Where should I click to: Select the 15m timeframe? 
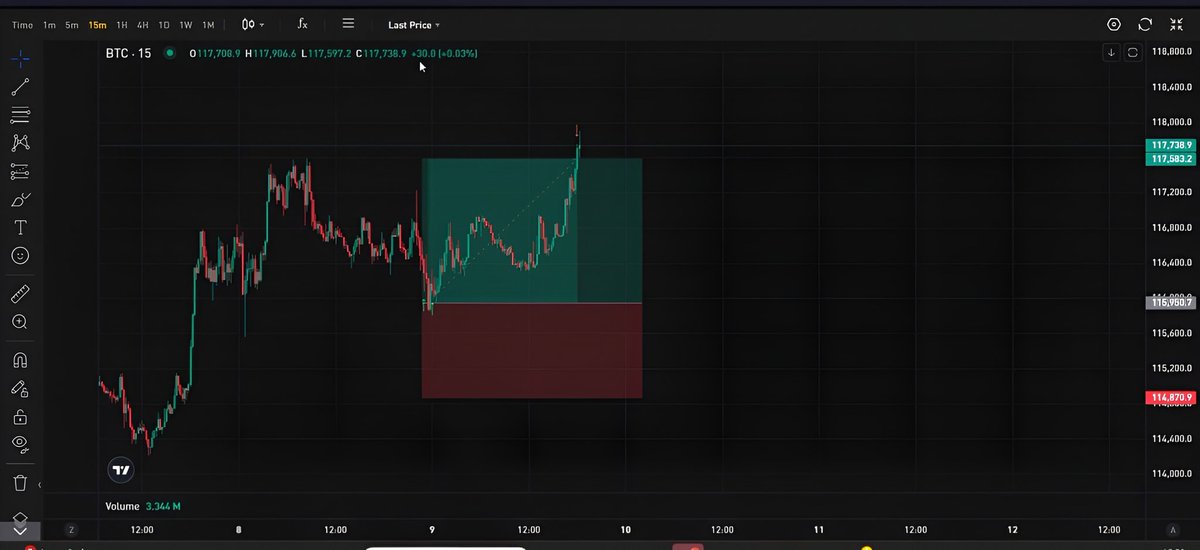pyautogui.click(x=97, y=25)
